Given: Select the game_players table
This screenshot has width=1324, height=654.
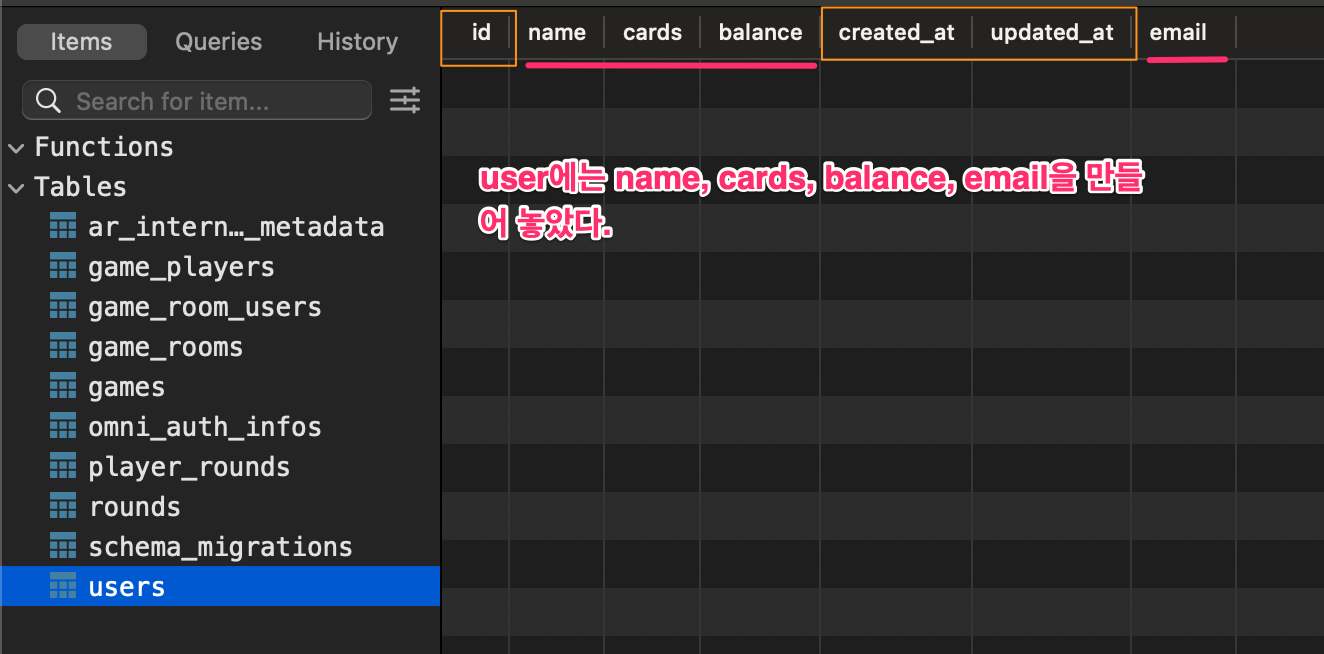Looking at the screenshot, I should (x=178, y=266).
